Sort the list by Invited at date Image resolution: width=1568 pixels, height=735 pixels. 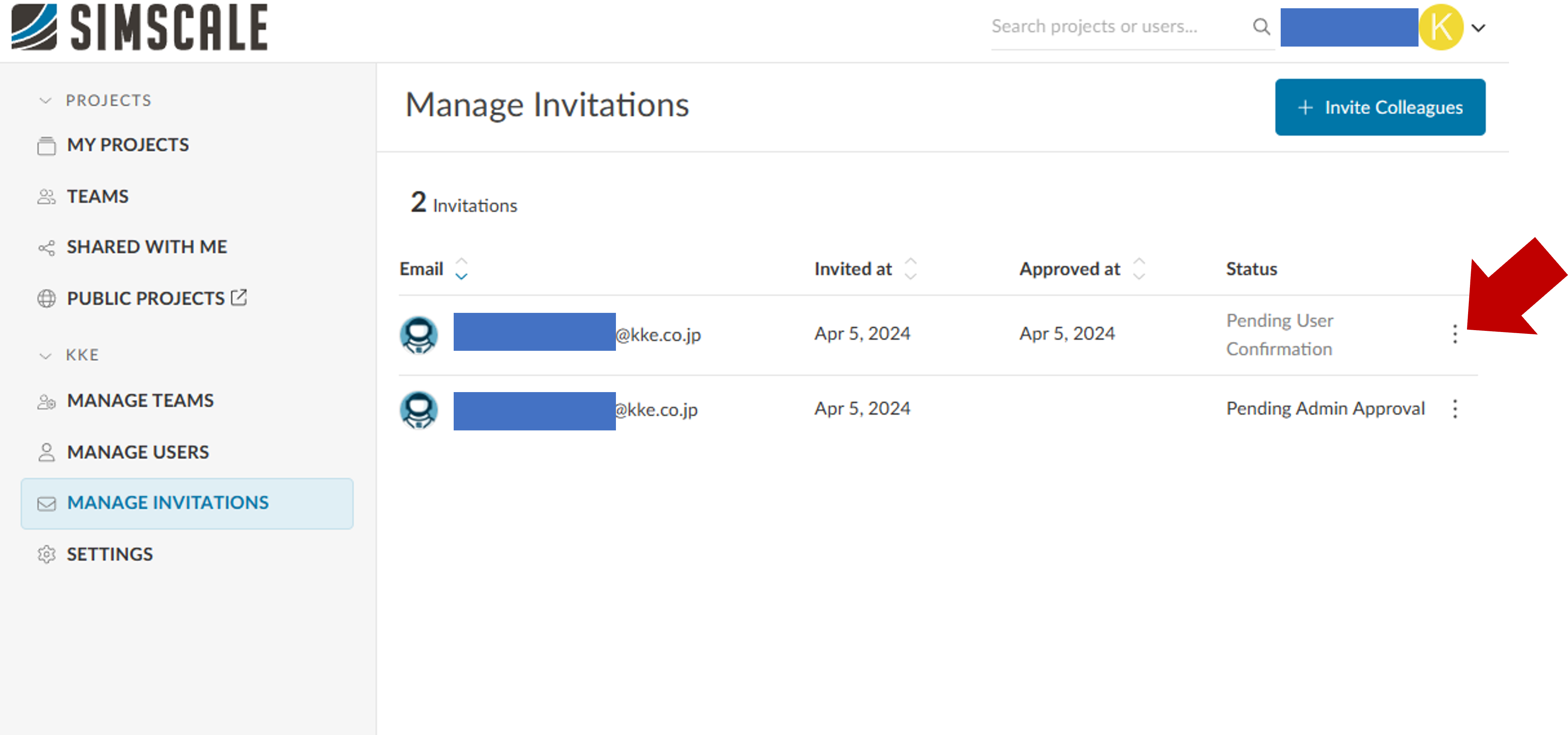[910, 269]
